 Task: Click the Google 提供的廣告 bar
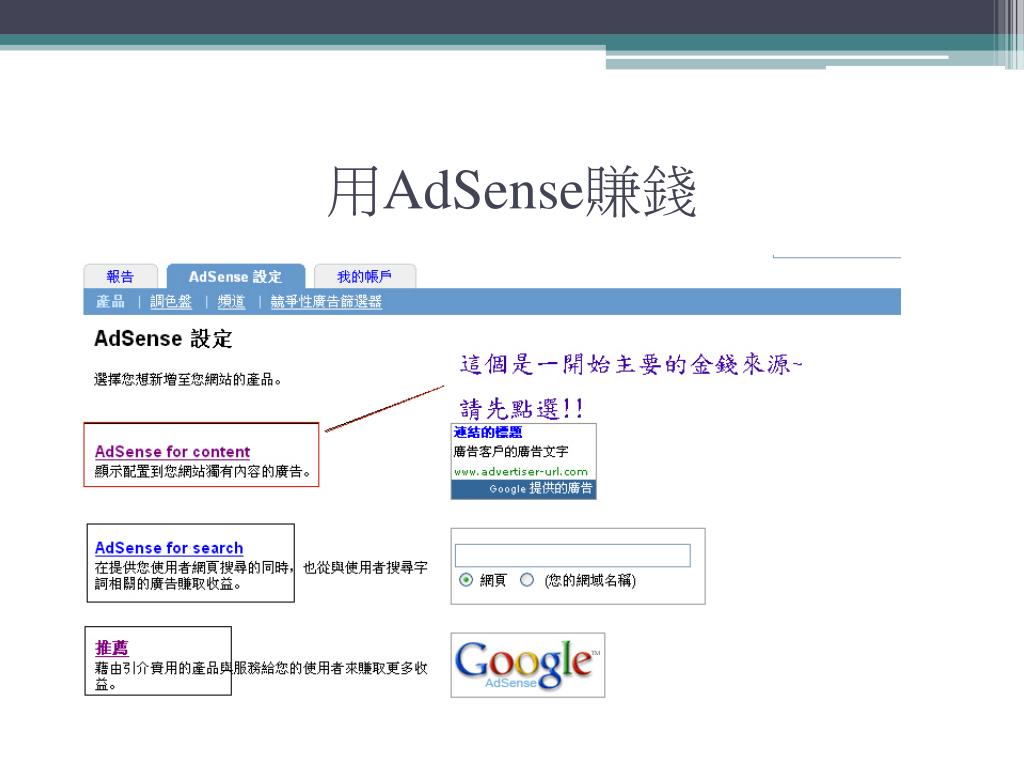click(x=523, y=489)
